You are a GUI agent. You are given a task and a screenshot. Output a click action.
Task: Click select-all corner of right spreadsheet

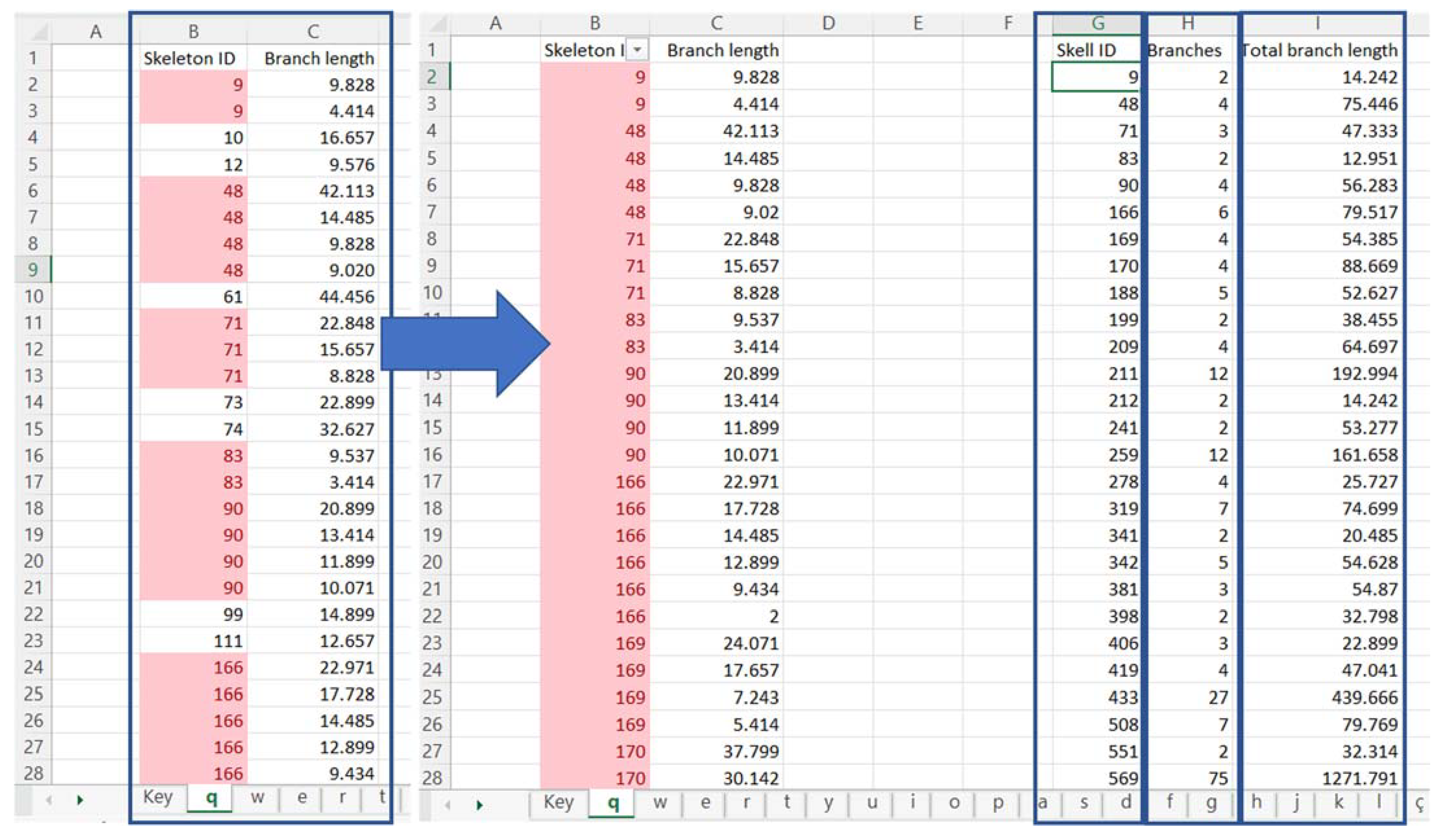tap(438, 24)
